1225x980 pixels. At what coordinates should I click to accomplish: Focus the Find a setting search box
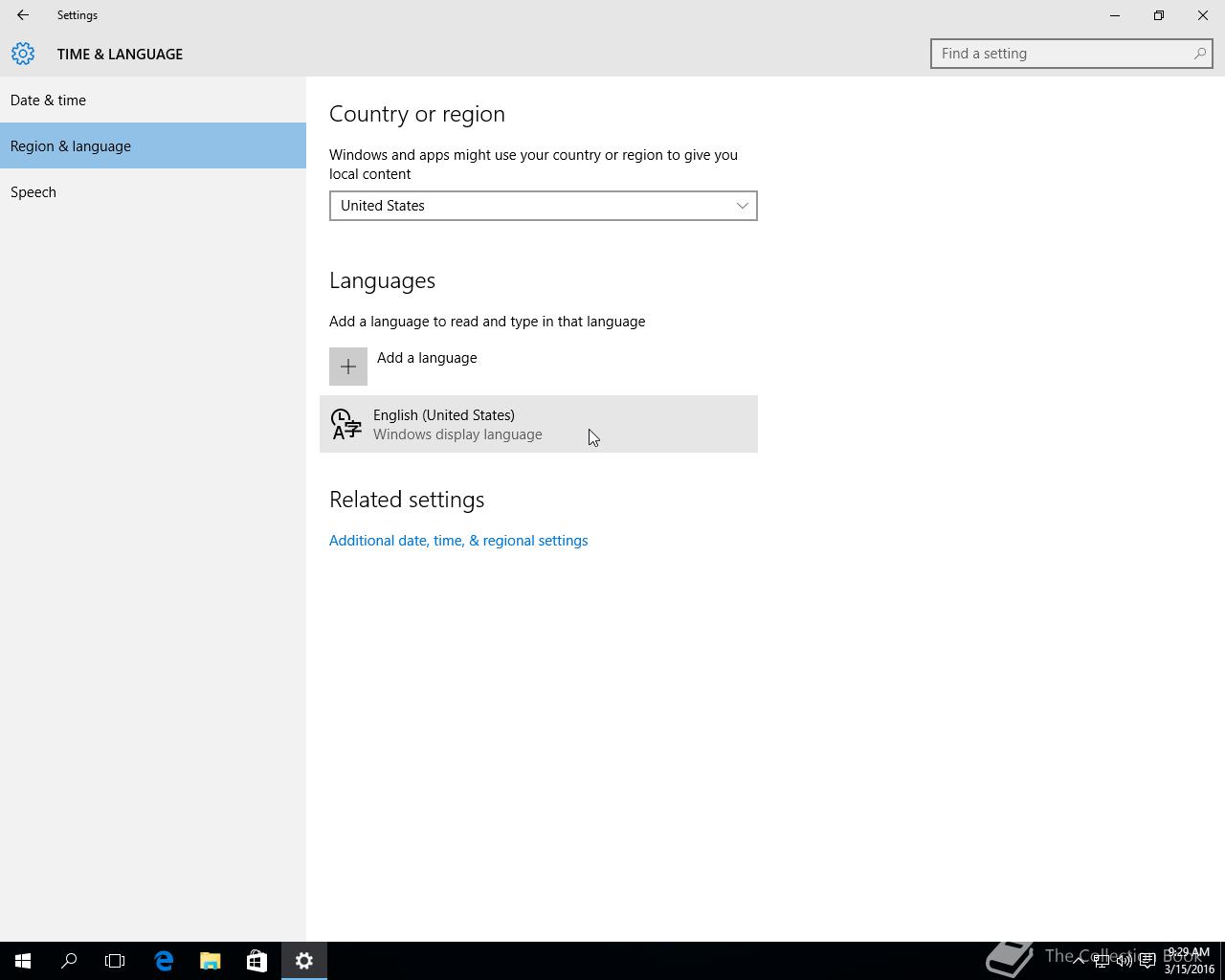[x=1071, y=54]
